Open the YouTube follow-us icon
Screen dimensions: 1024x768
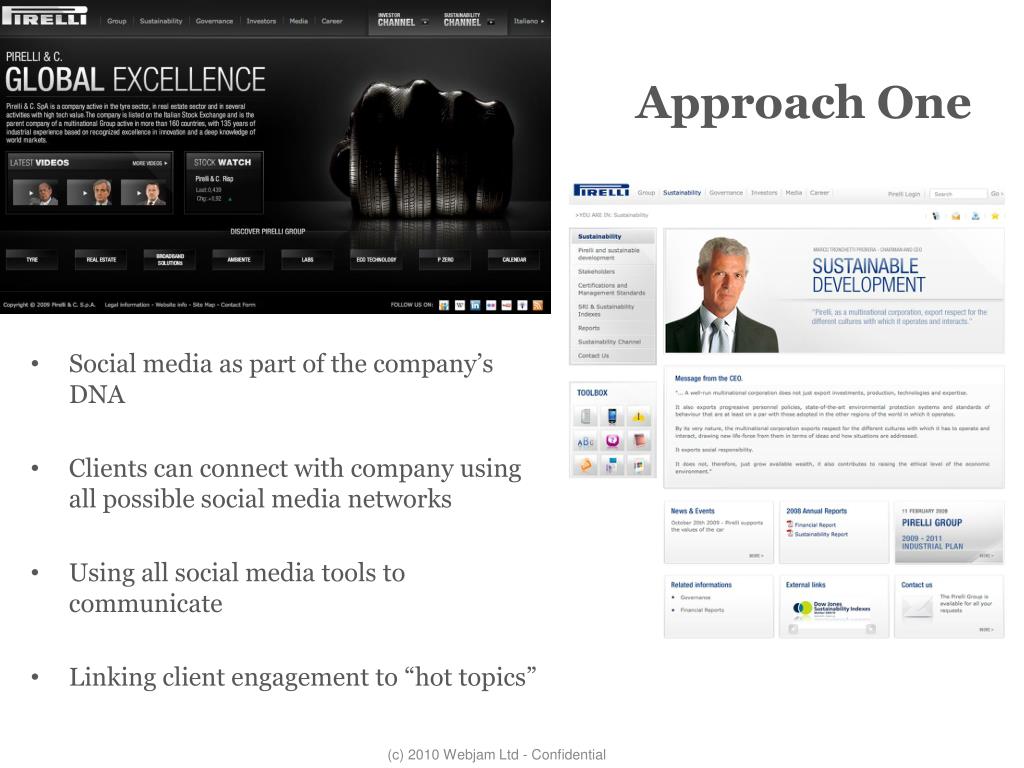(x=507, y=305)
